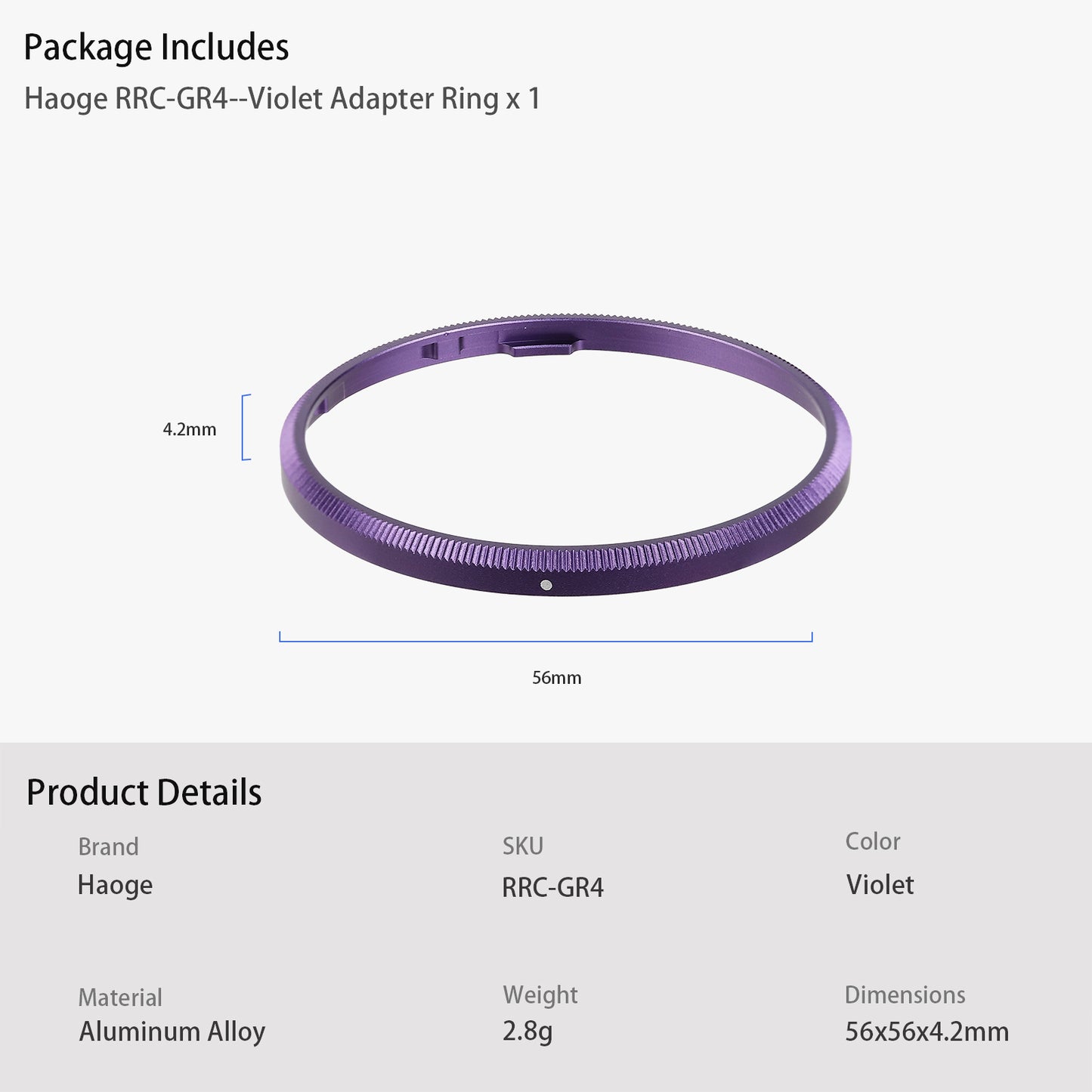Click the blue width measurement line

coord(546,641)
